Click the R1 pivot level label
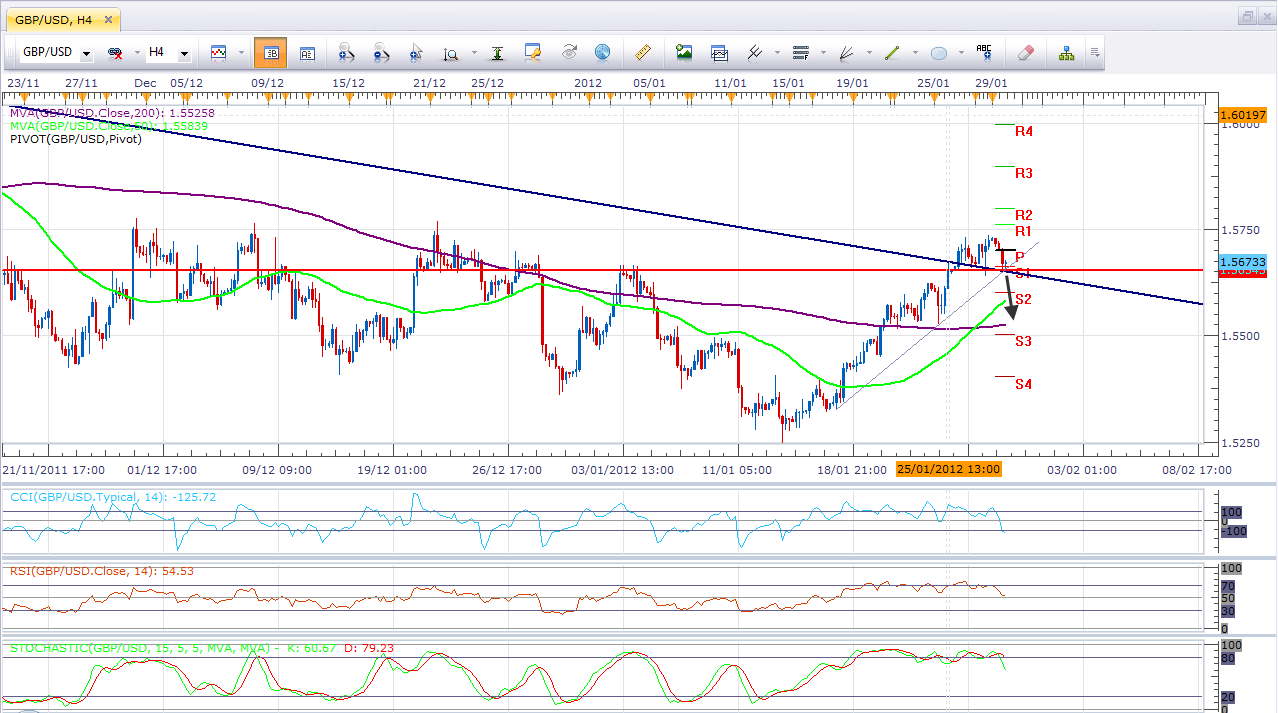Screen dimensions: 1278x713 pos(1024,231)
